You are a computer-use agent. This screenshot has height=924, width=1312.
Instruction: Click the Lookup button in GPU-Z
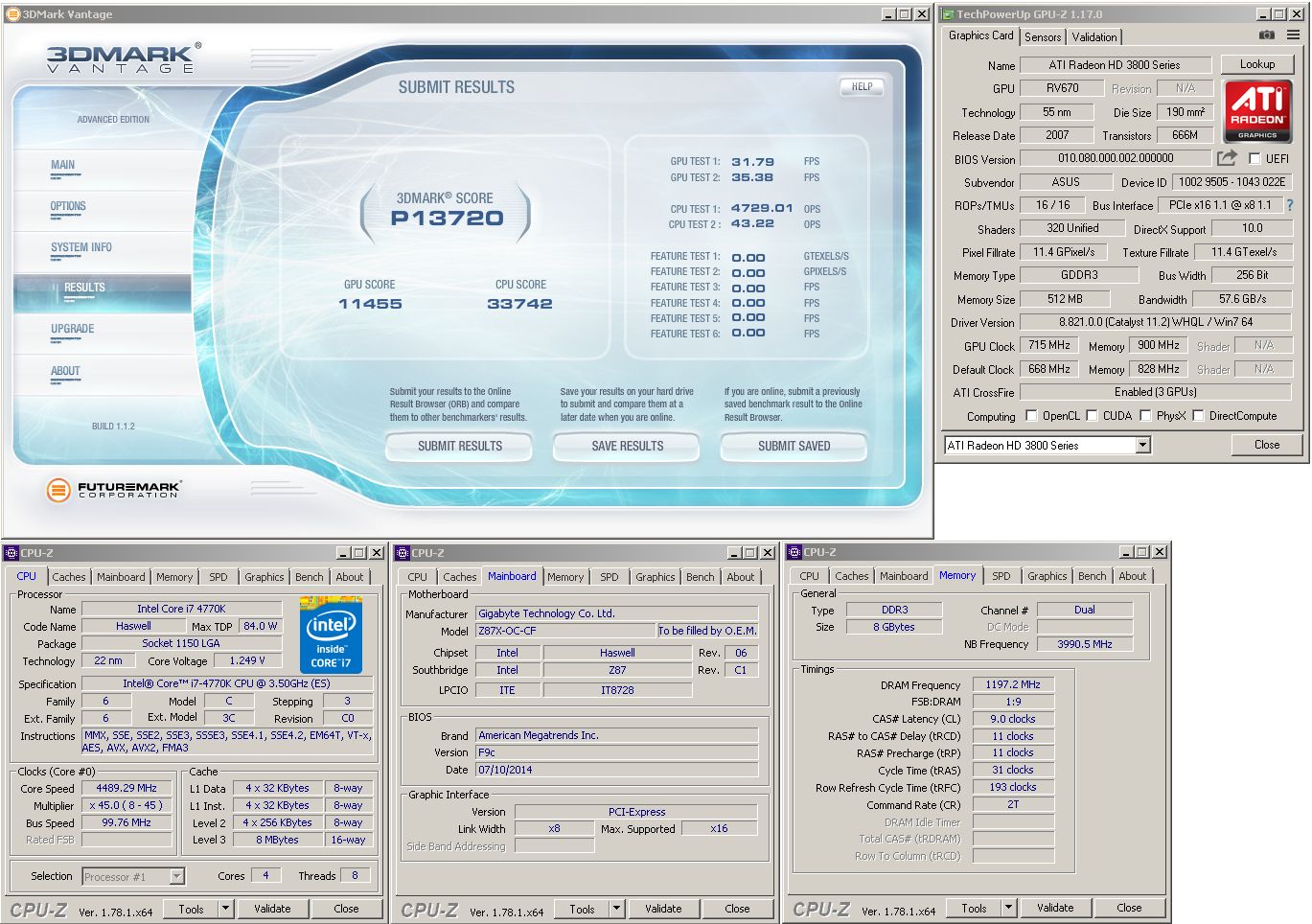(1257, 64)
